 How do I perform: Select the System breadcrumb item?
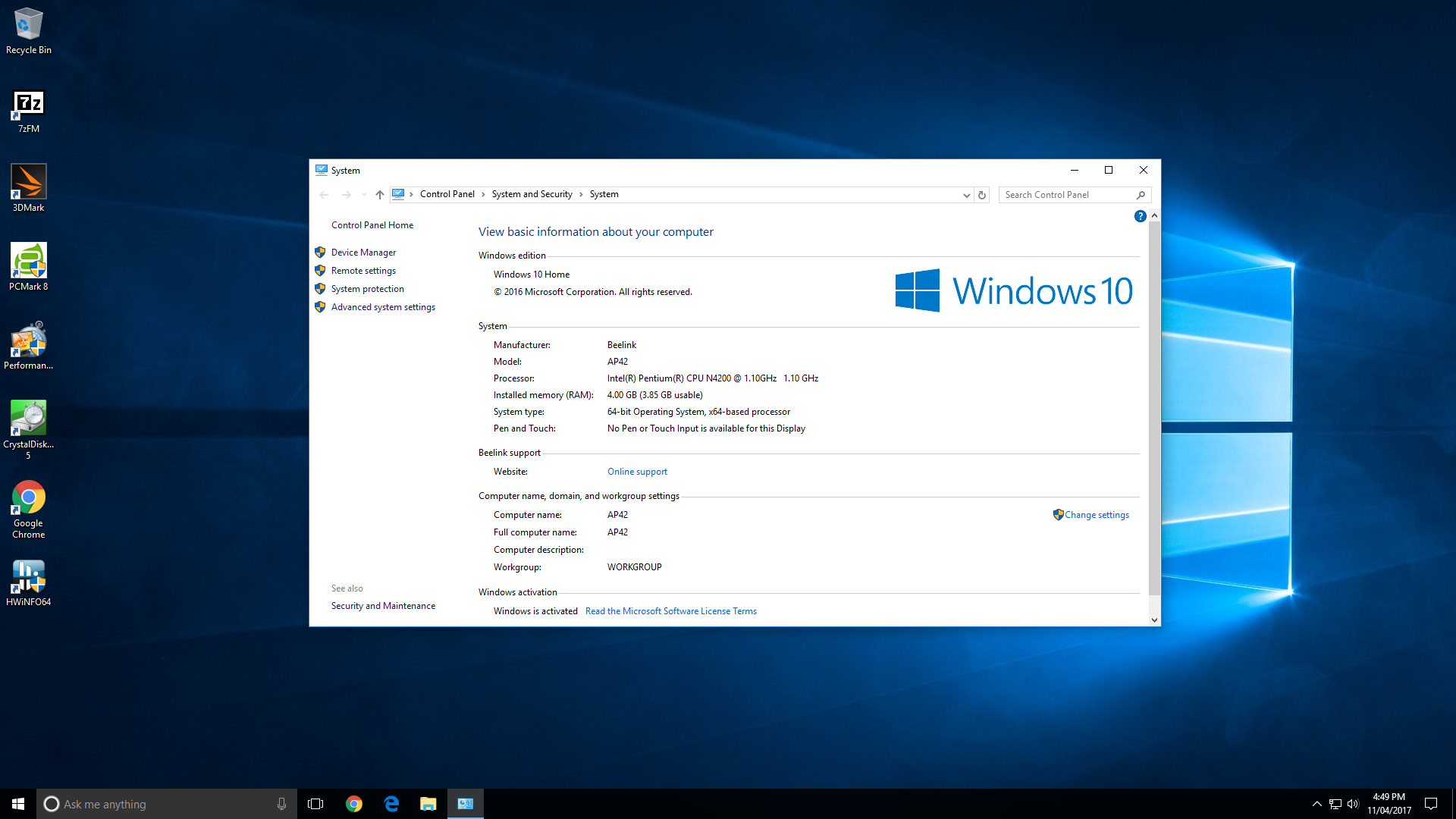coord(604,194)
